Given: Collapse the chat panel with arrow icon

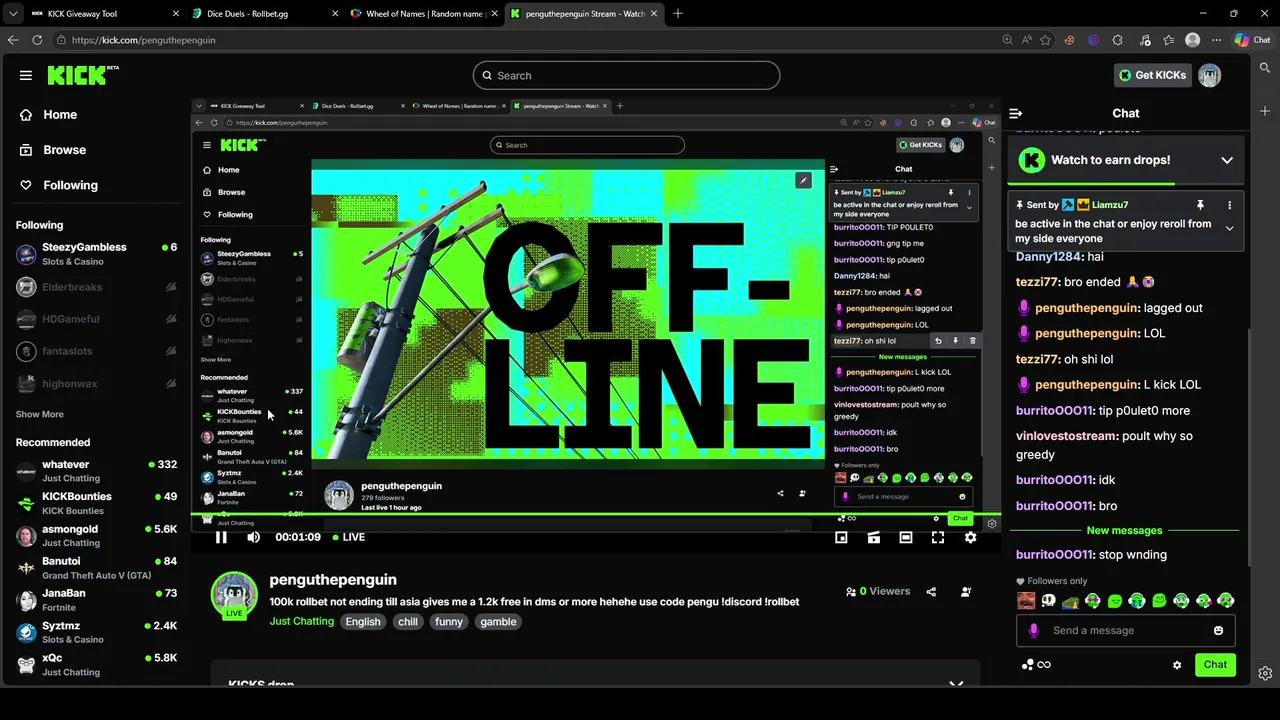Looking at the screenshot, I should (1015, 113).
